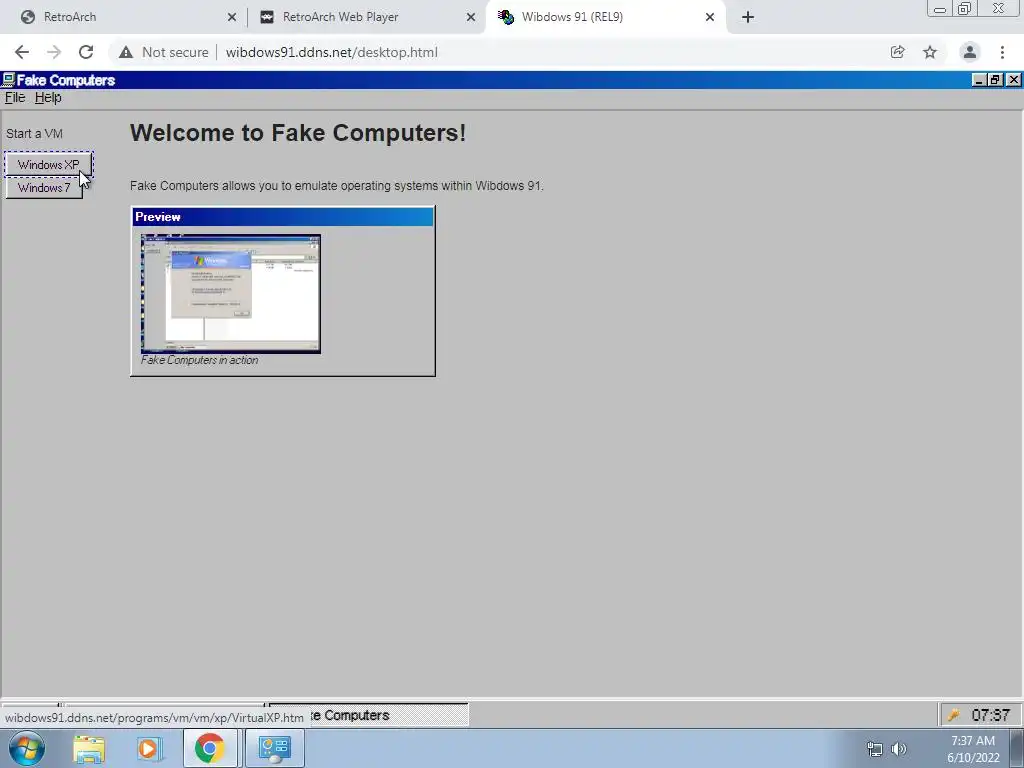This screenshot has height=768, width=1024.
Task: Open the Fake Computers preview screenshot
Action: 231,294
